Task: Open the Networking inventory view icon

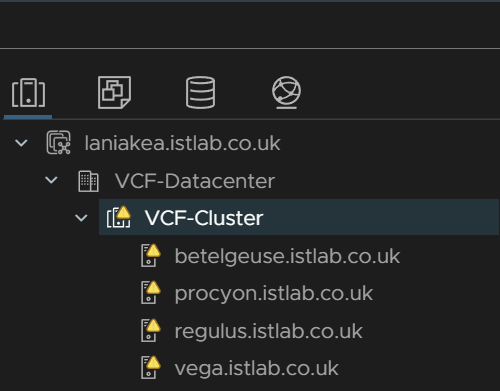Action: [x=286, y=92]
